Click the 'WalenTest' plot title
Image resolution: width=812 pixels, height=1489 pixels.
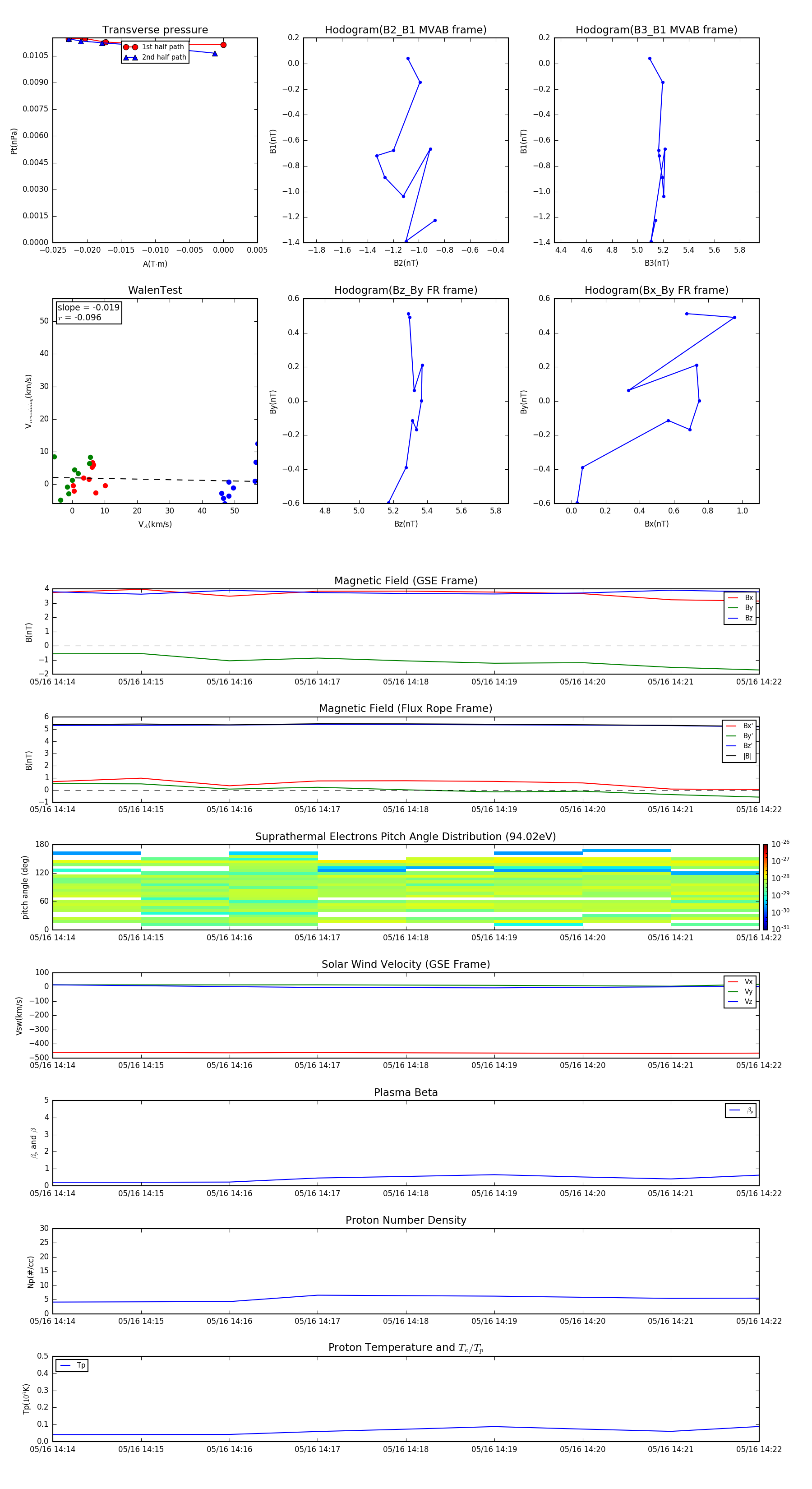(x=155, y=290)
